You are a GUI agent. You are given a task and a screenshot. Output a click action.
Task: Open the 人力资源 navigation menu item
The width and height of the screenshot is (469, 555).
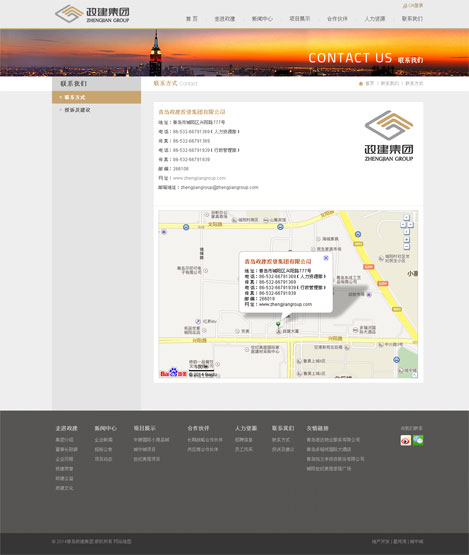[375, 19]
